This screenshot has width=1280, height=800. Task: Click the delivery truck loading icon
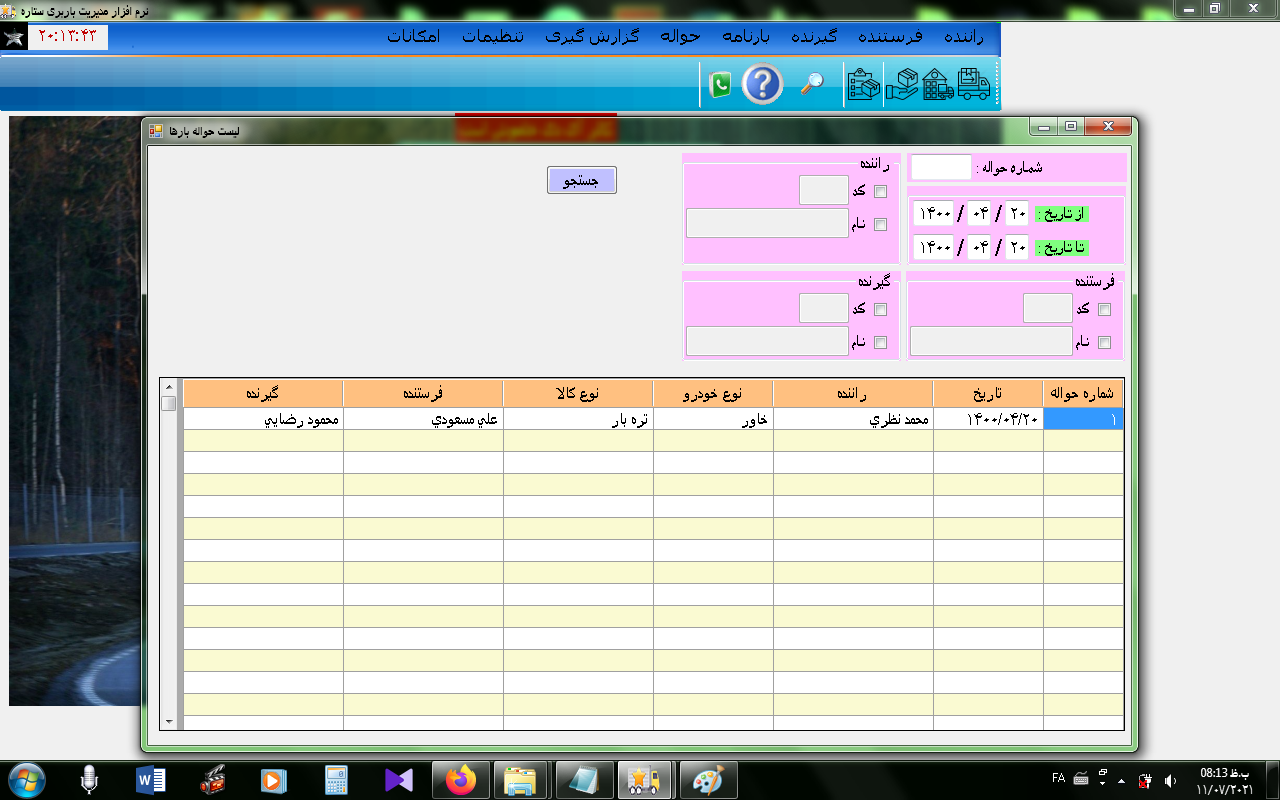pyautogui.click(x=973, y=84)
